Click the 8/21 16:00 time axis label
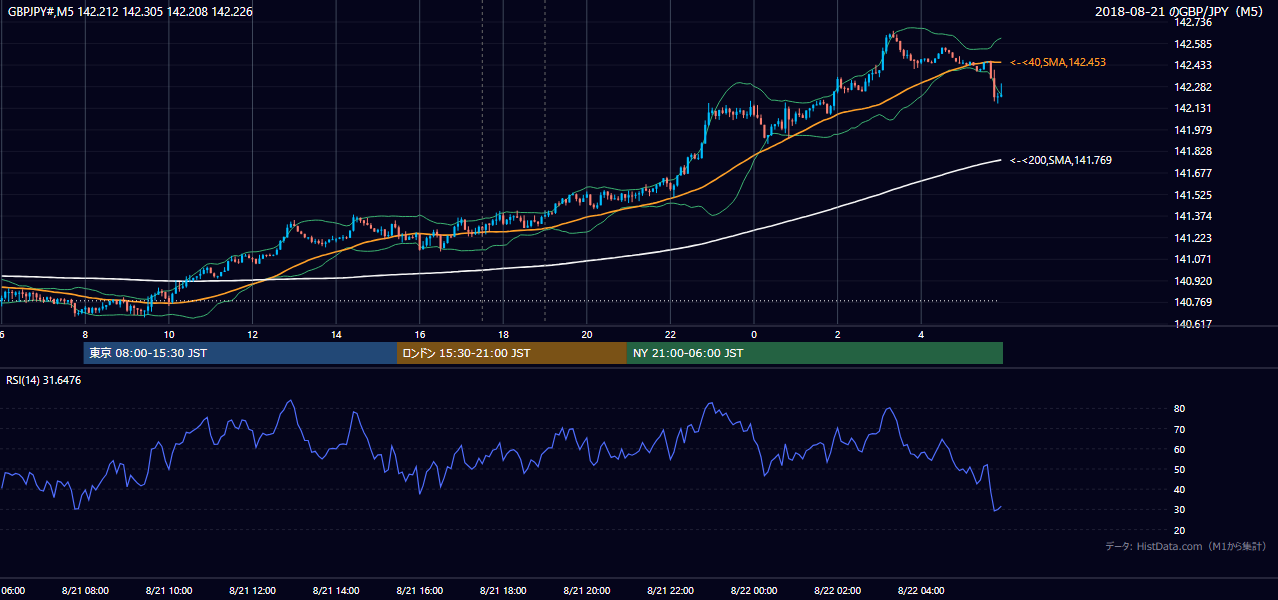The image size is (1278, 600). pos(420,591)
